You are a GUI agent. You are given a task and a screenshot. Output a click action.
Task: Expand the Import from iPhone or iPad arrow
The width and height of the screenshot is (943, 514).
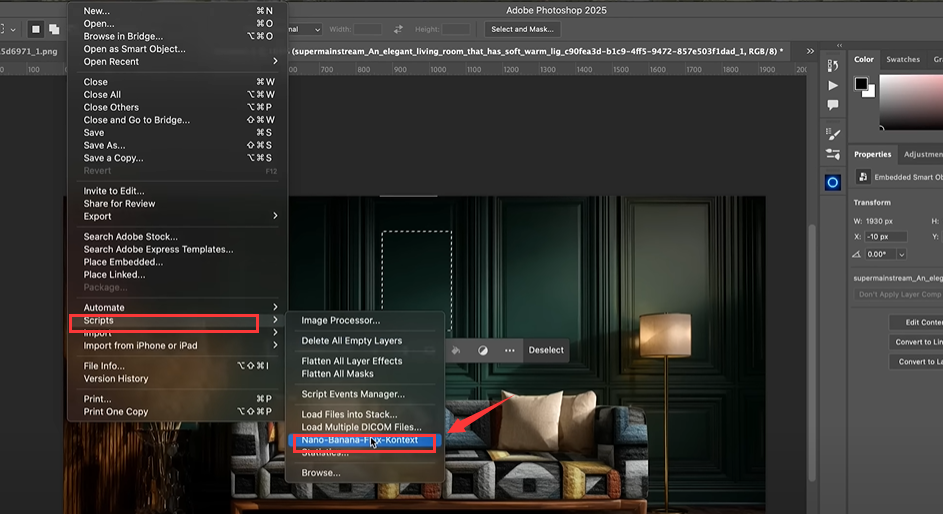coord(275,345)
